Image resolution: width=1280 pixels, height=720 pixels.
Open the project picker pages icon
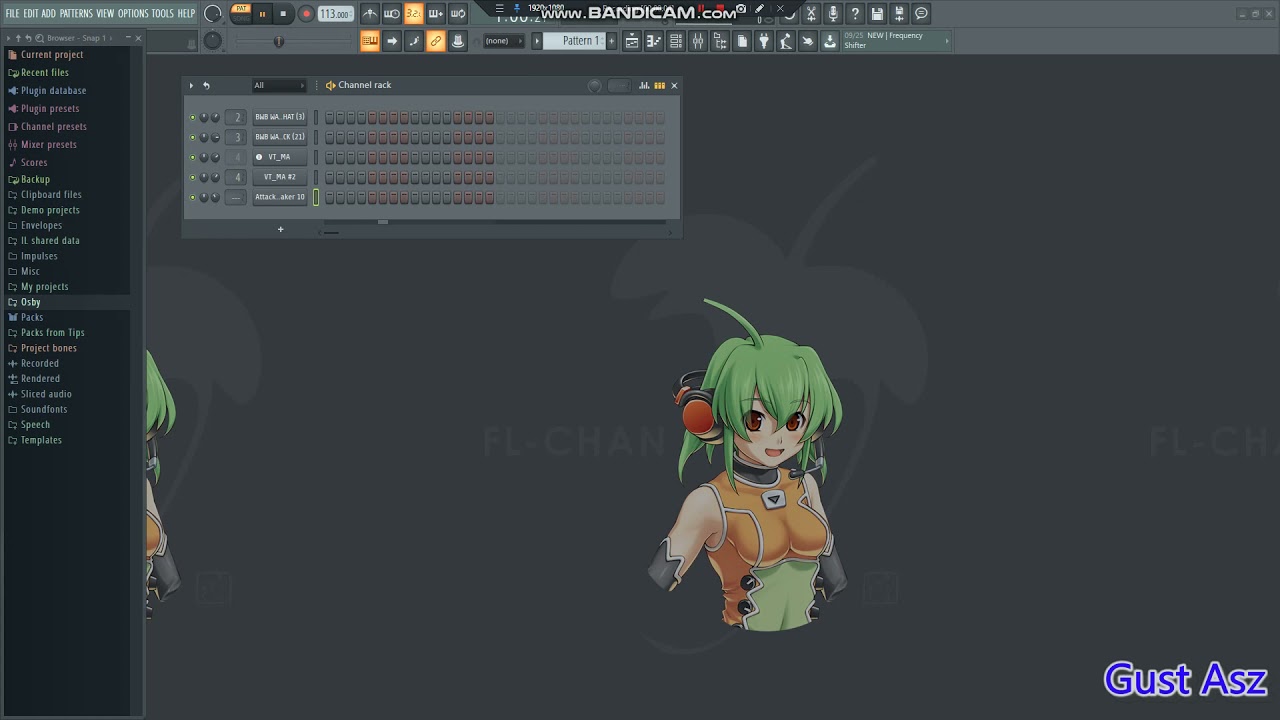pyautogui.click(x=742, y=41)
